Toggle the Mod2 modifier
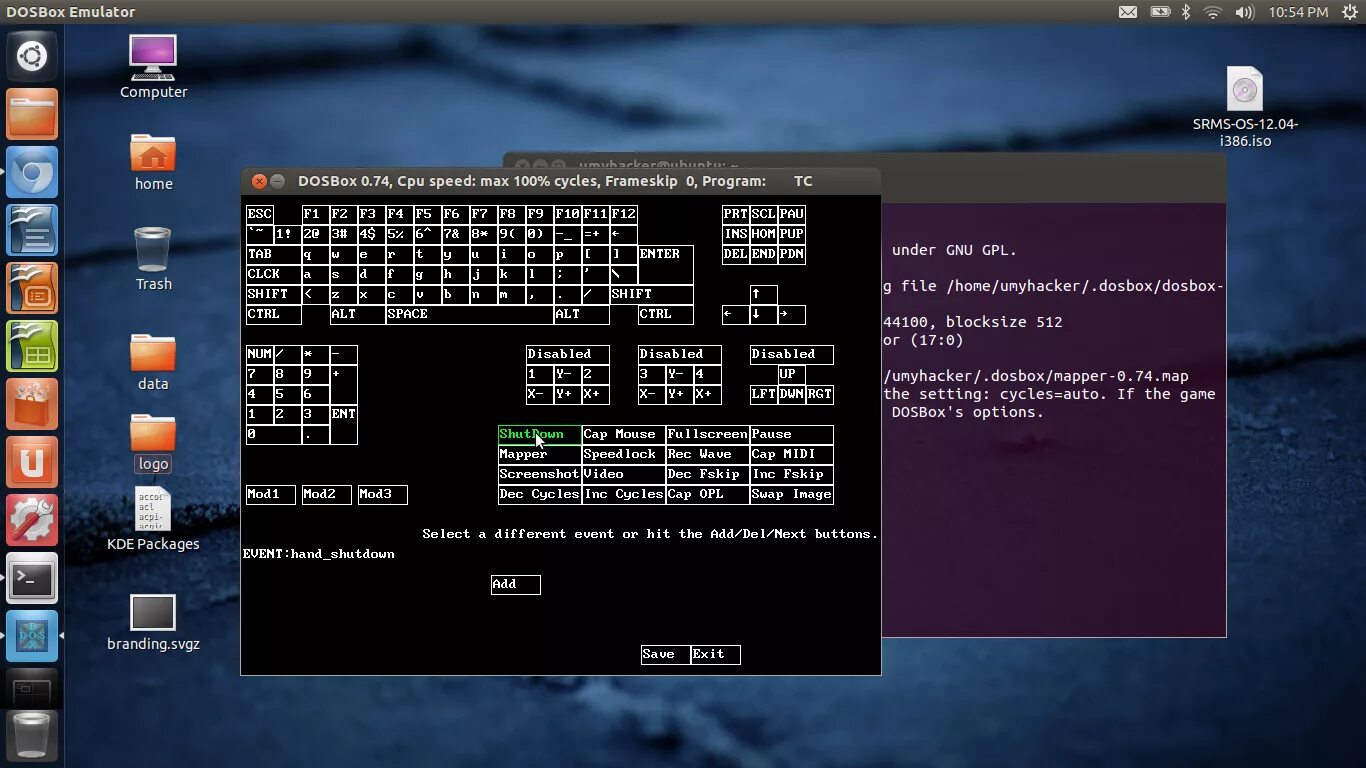 pos(326,494)
